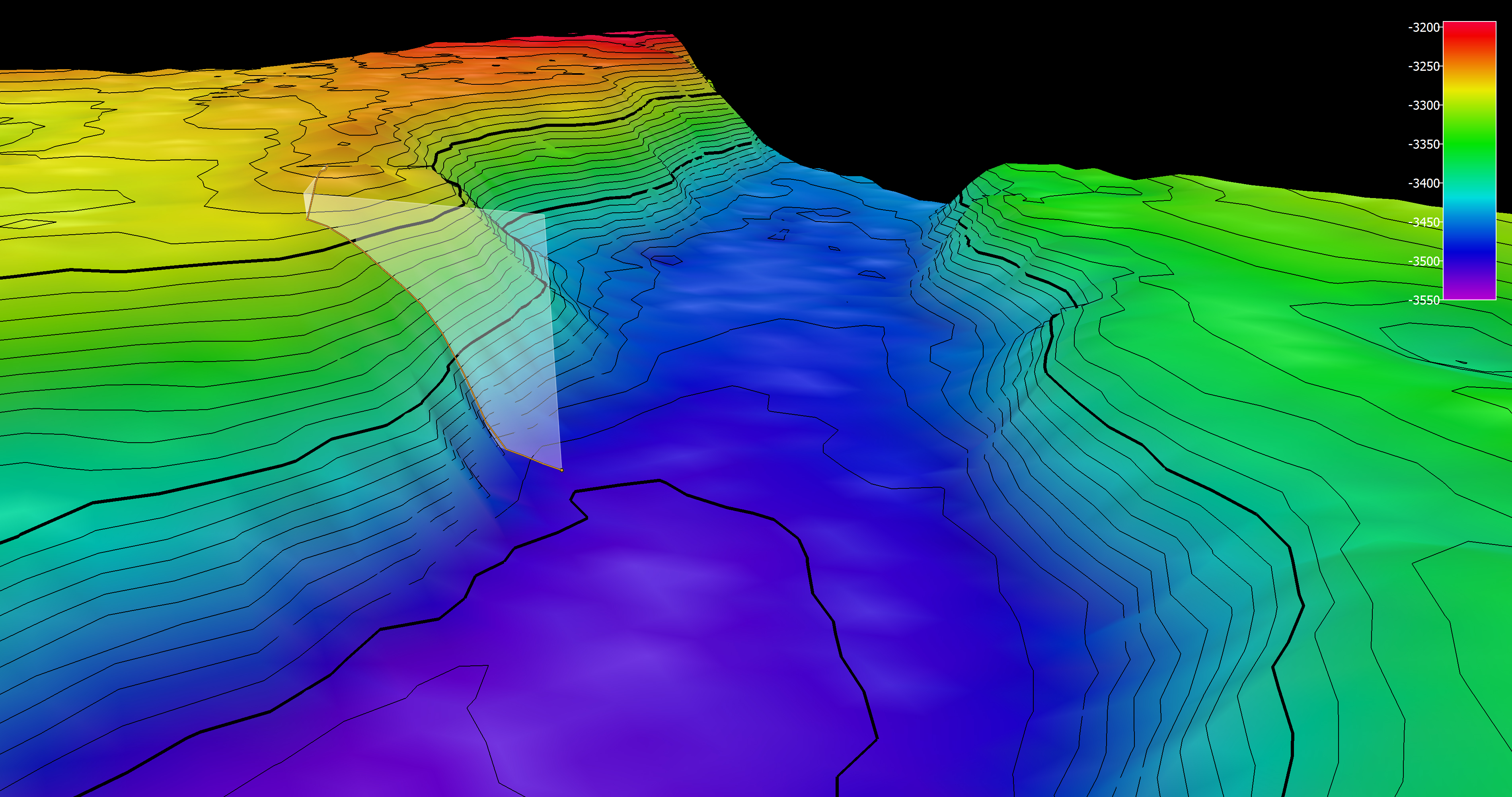The height and width of the screenshot is (797, 1512).
Task: Click the -3550 legend label
Action: point(1423,300)
